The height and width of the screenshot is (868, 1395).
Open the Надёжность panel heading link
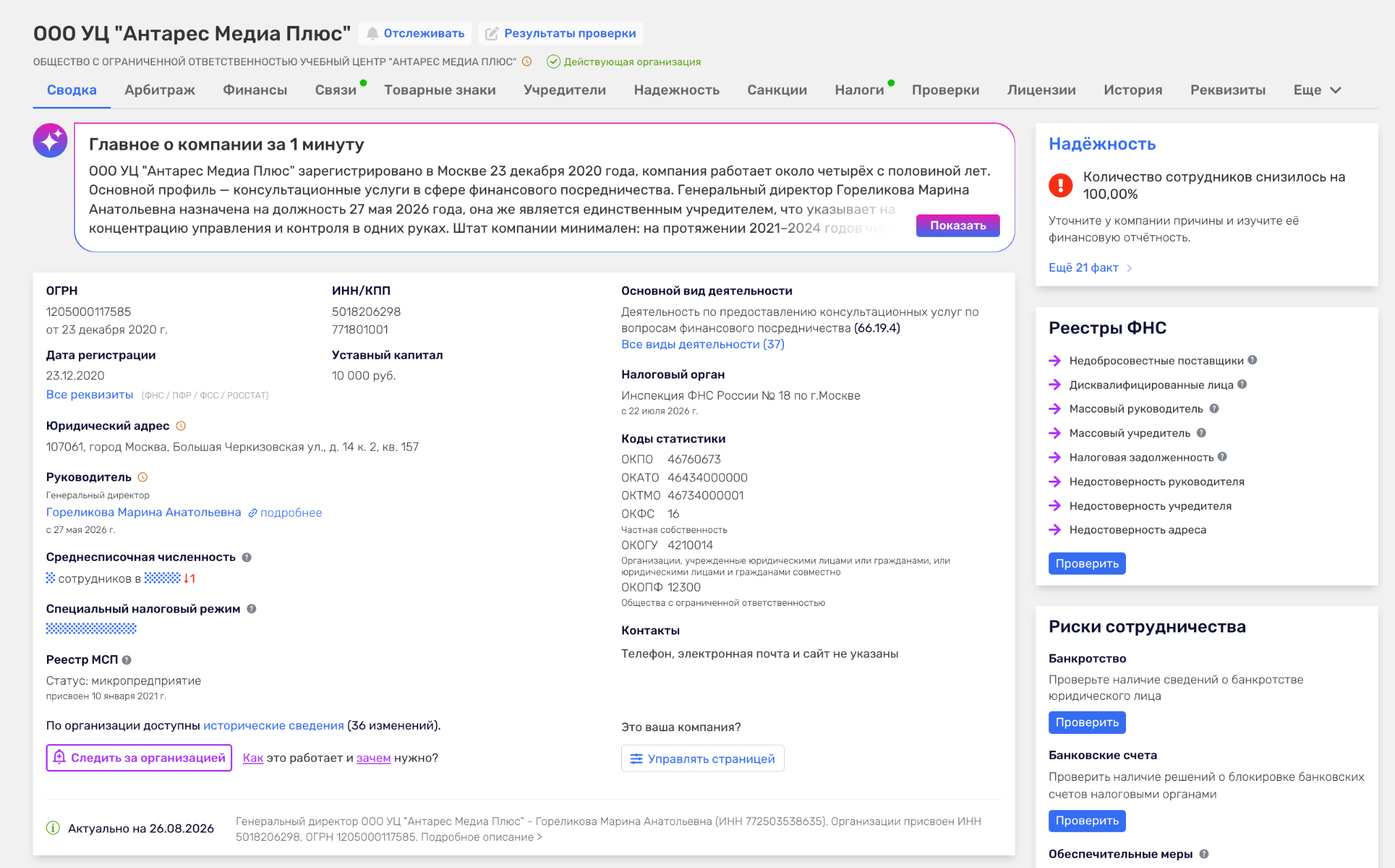[1102, 144]
